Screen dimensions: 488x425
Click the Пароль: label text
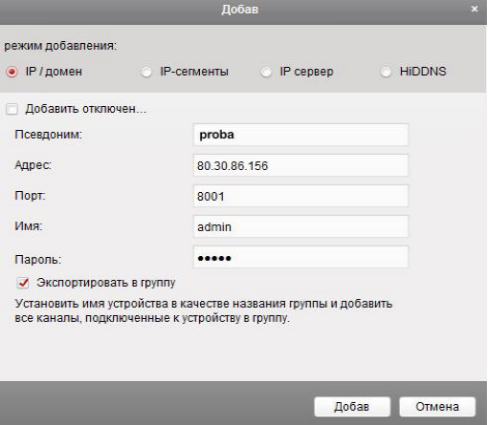[38, 259]
